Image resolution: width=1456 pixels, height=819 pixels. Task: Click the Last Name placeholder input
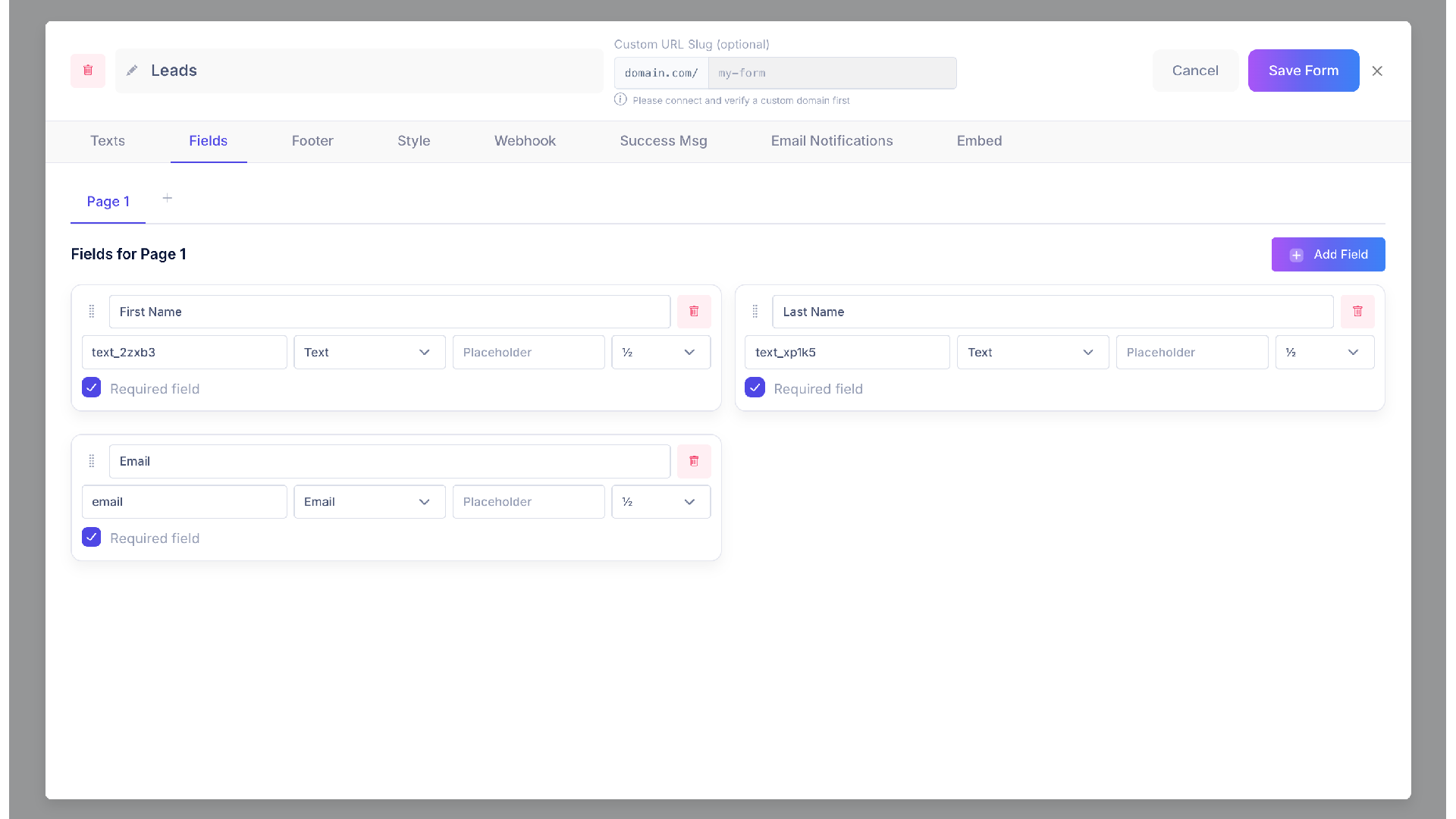pos(1192,353)
